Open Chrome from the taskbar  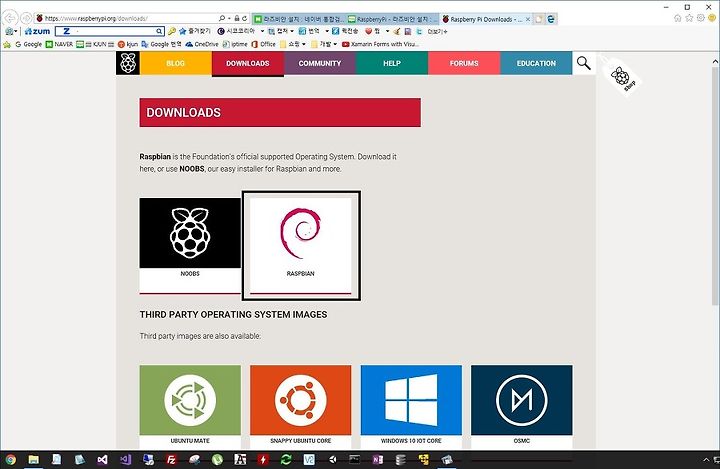pyautogui.click(x=11, y=459)
